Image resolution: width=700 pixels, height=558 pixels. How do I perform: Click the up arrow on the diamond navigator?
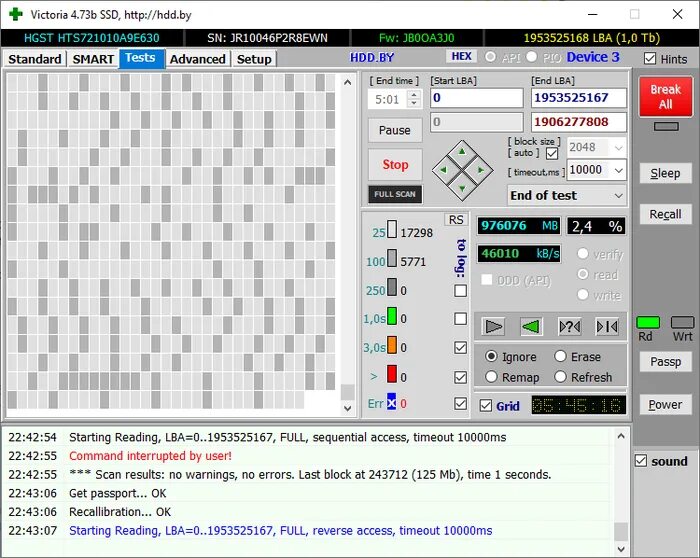click(462, 152)
